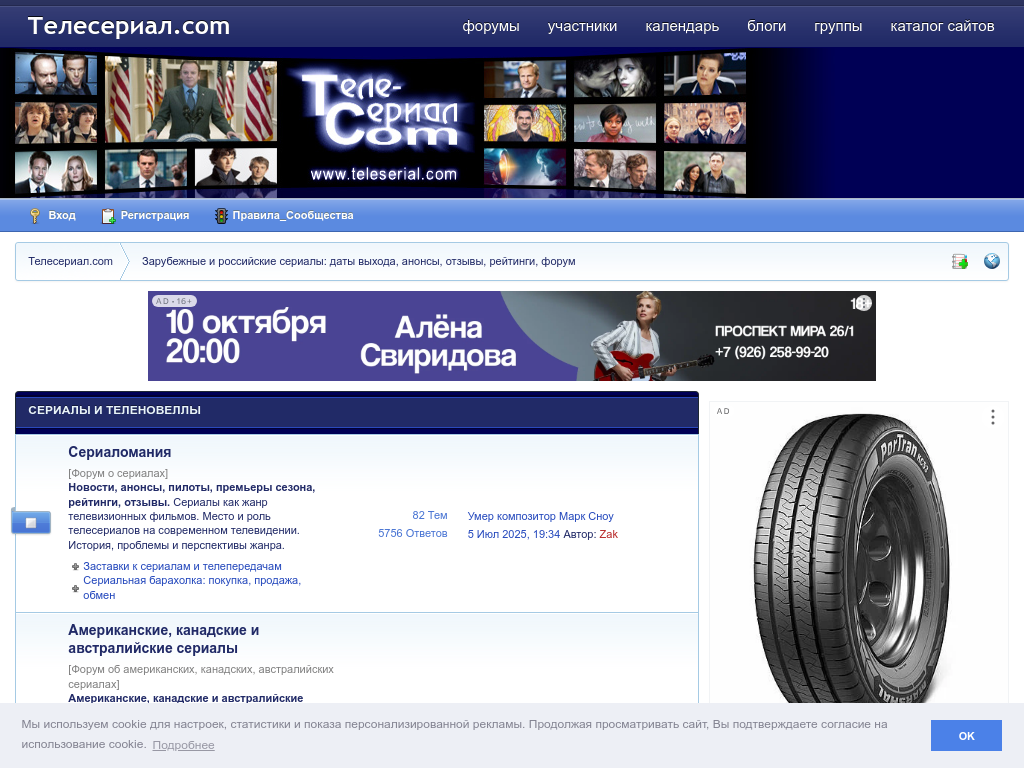Open the three-dot menu on tire ad

992,417
